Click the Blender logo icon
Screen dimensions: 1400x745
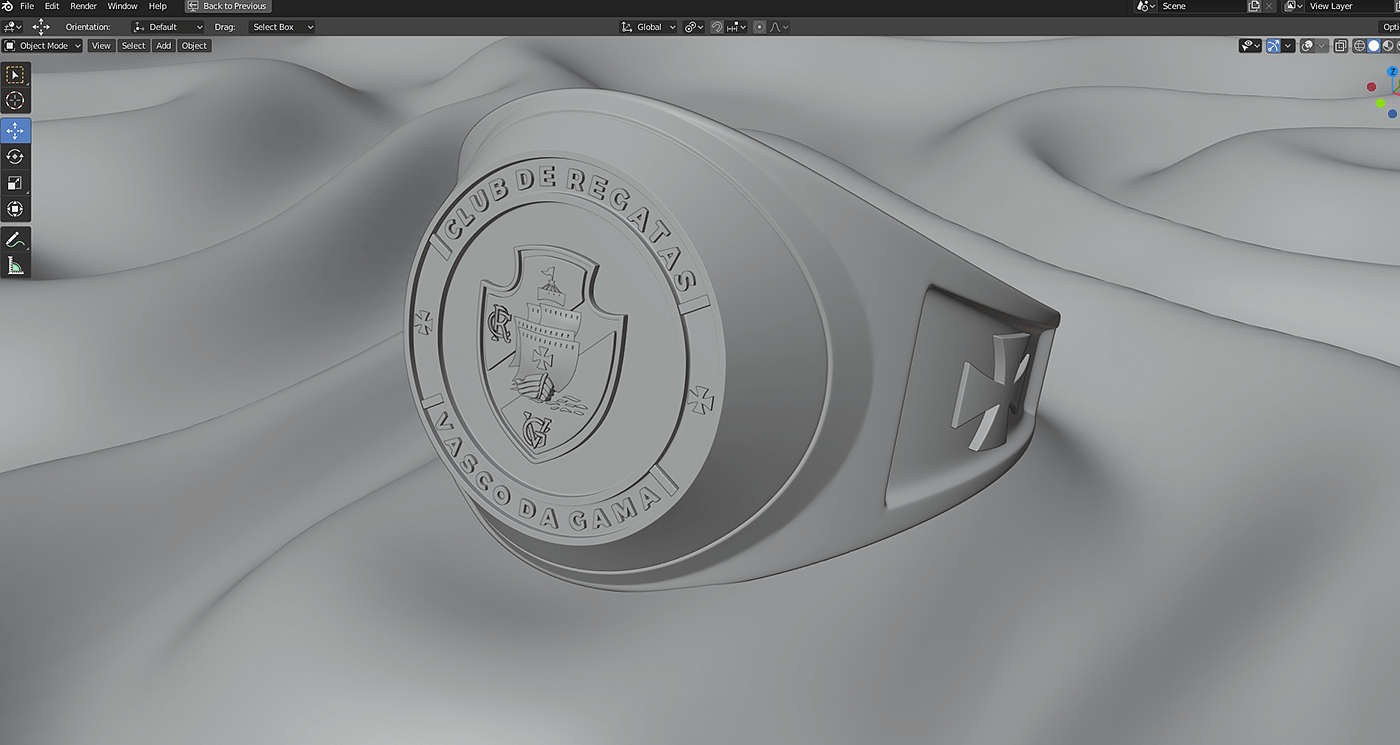point(8,6)
